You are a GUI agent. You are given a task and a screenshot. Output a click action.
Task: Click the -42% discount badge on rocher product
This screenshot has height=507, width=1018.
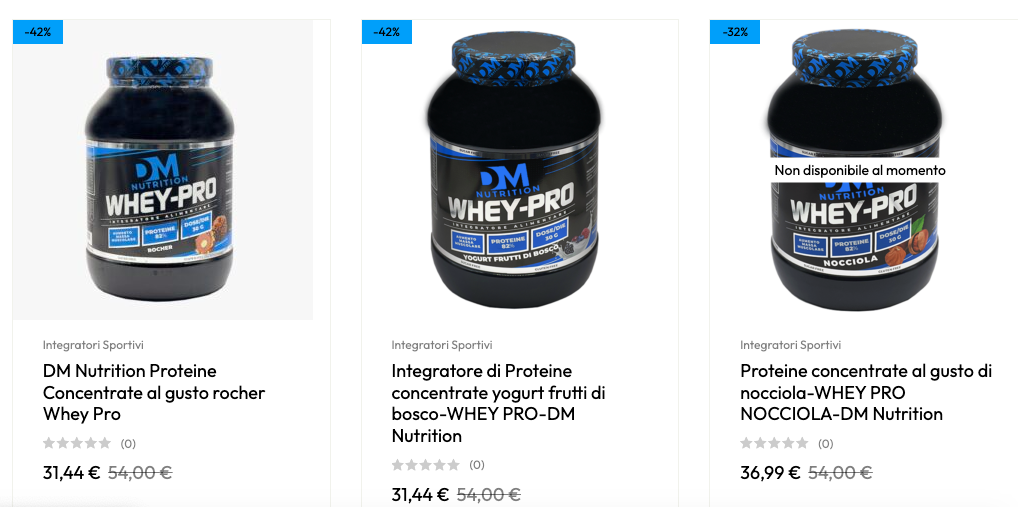pyautogui.click(x=38, y=32)
